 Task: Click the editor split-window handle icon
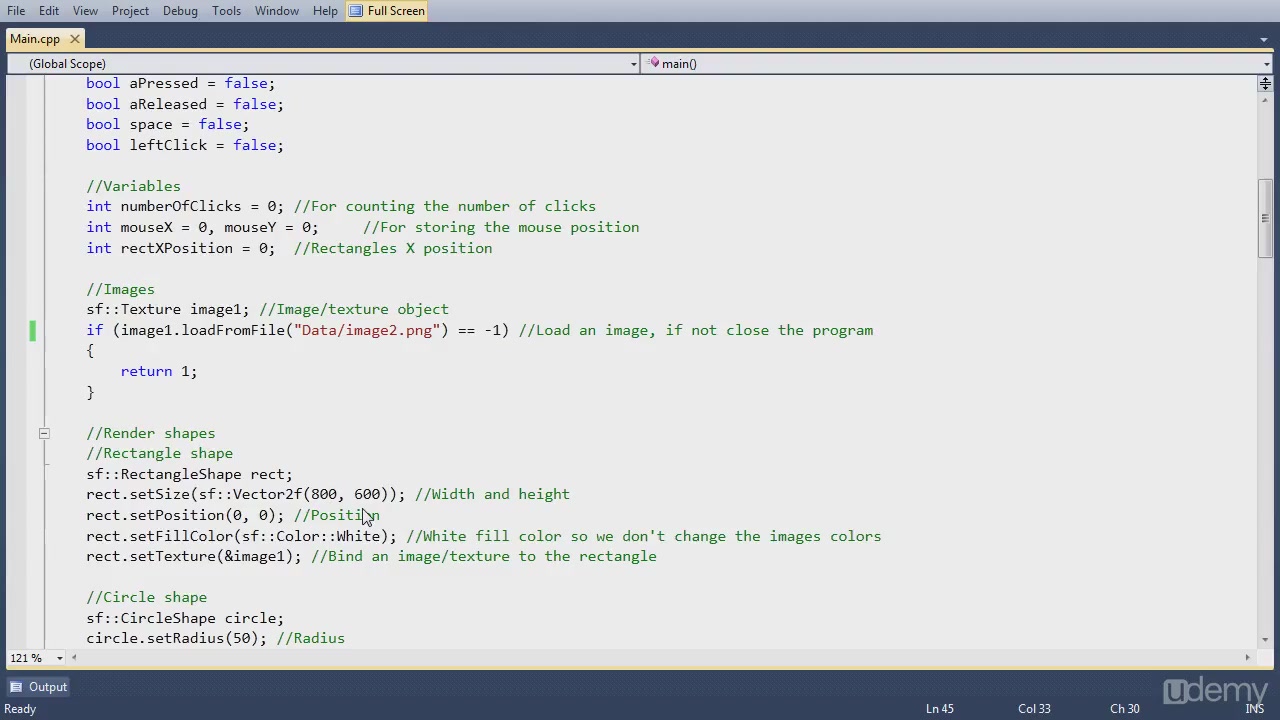(x=1265, y=84)
